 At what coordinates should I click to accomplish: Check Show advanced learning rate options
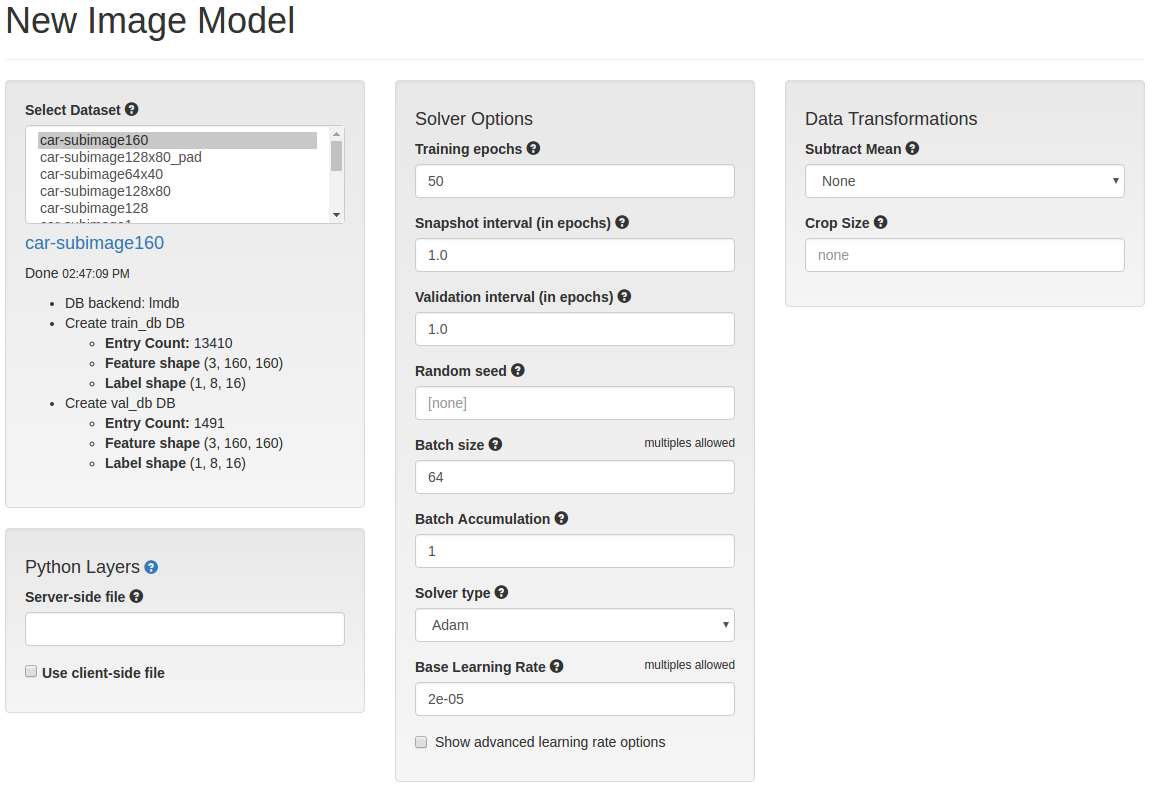(421, 742)
